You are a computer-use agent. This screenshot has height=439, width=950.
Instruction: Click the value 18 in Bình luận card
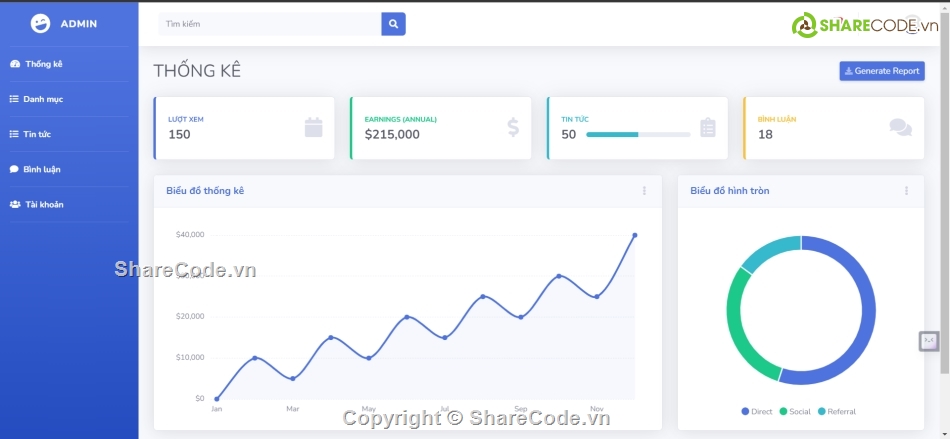tap(765, 134)
